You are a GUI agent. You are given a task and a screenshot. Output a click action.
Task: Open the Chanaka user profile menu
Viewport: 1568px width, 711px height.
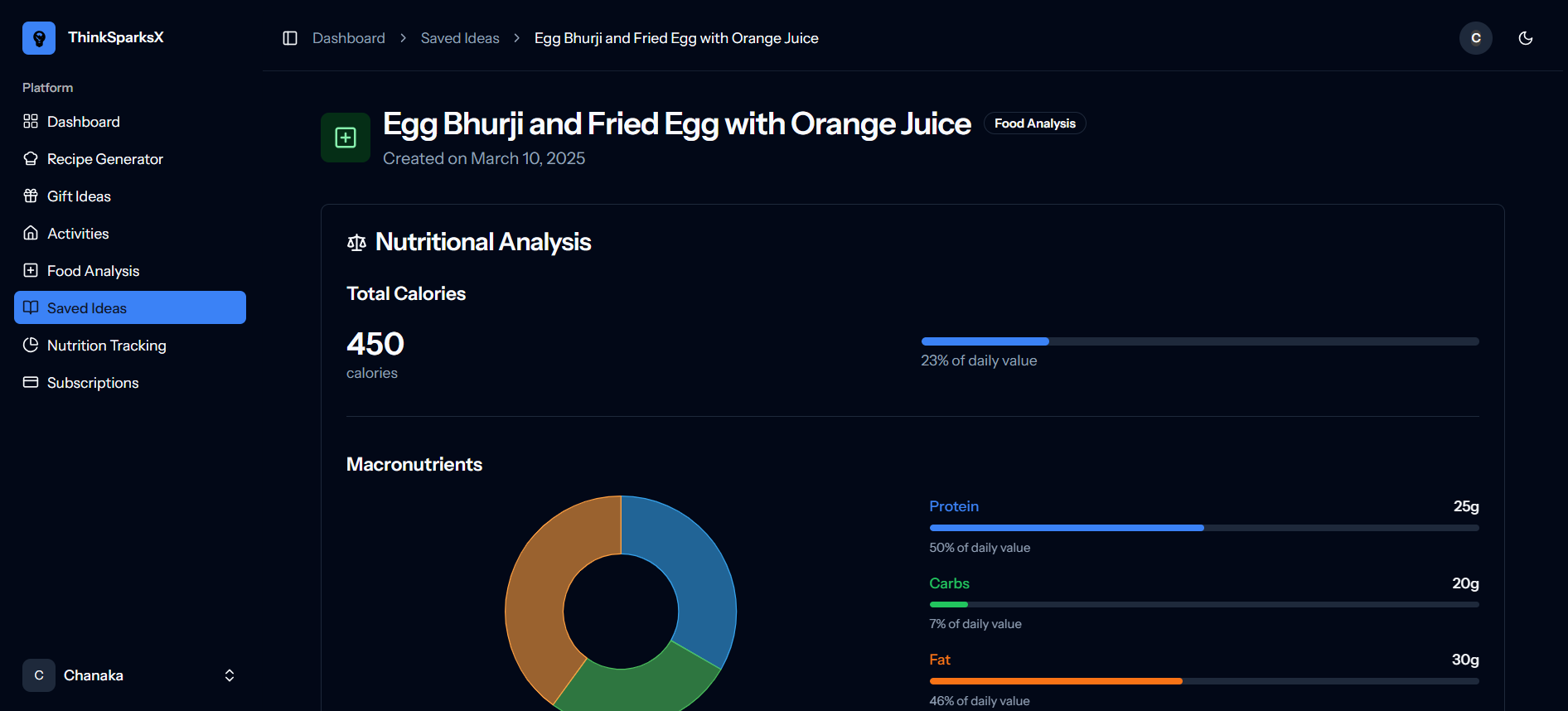coord(93,675)
